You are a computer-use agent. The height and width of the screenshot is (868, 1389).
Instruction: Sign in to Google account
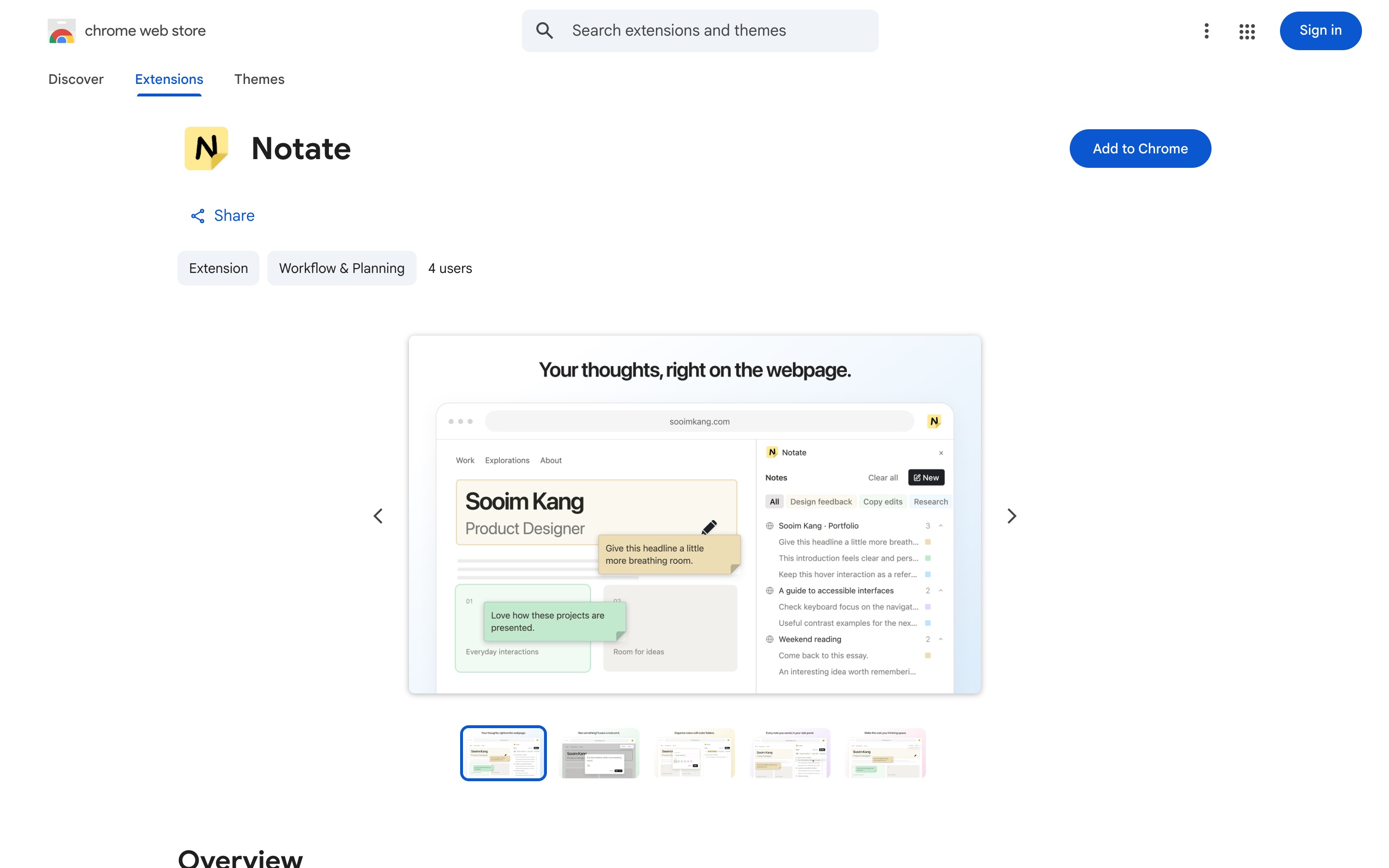click(1320, 31)
